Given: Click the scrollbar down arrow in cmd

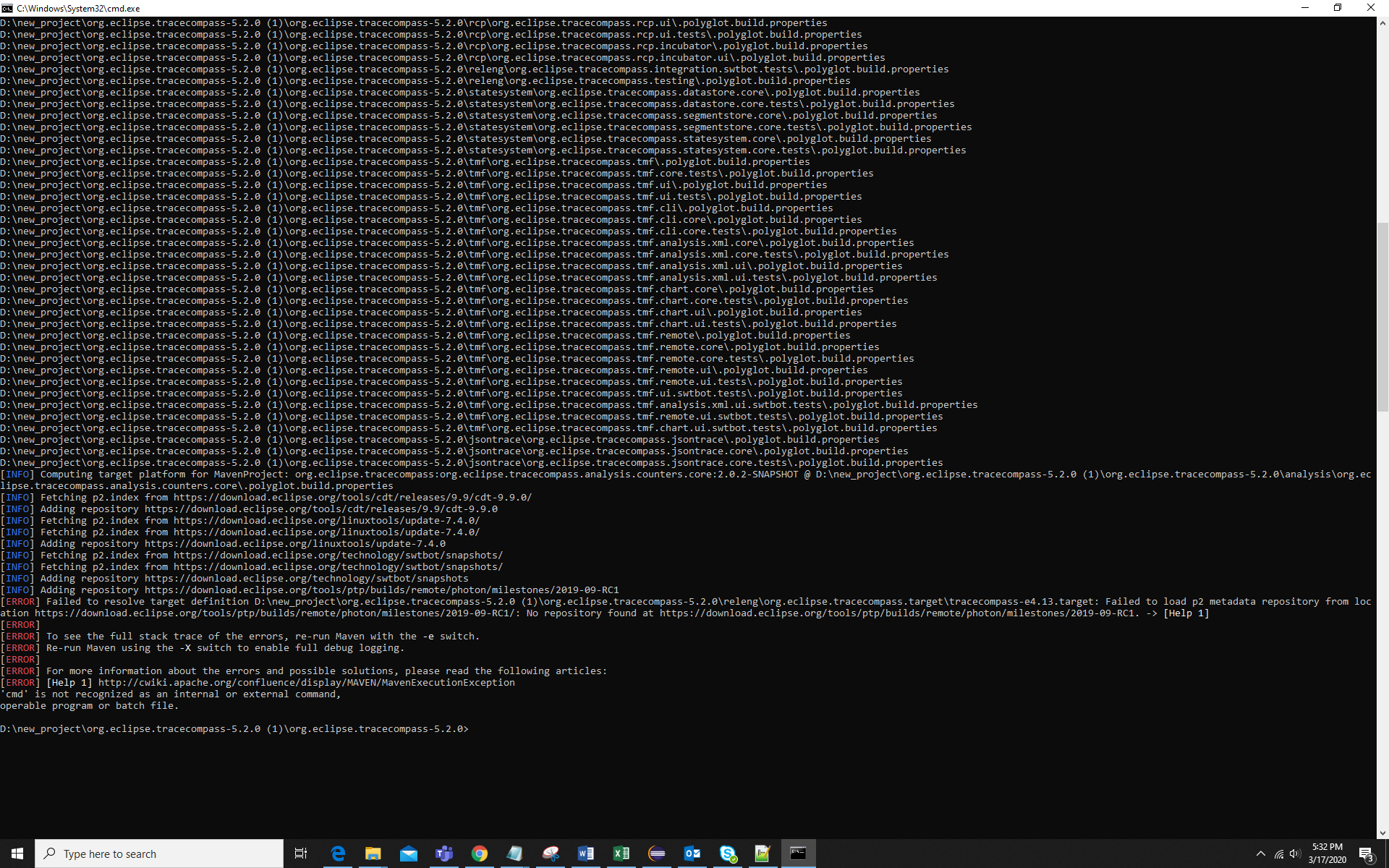Looking at the screenshot, I should (1382, 833).
